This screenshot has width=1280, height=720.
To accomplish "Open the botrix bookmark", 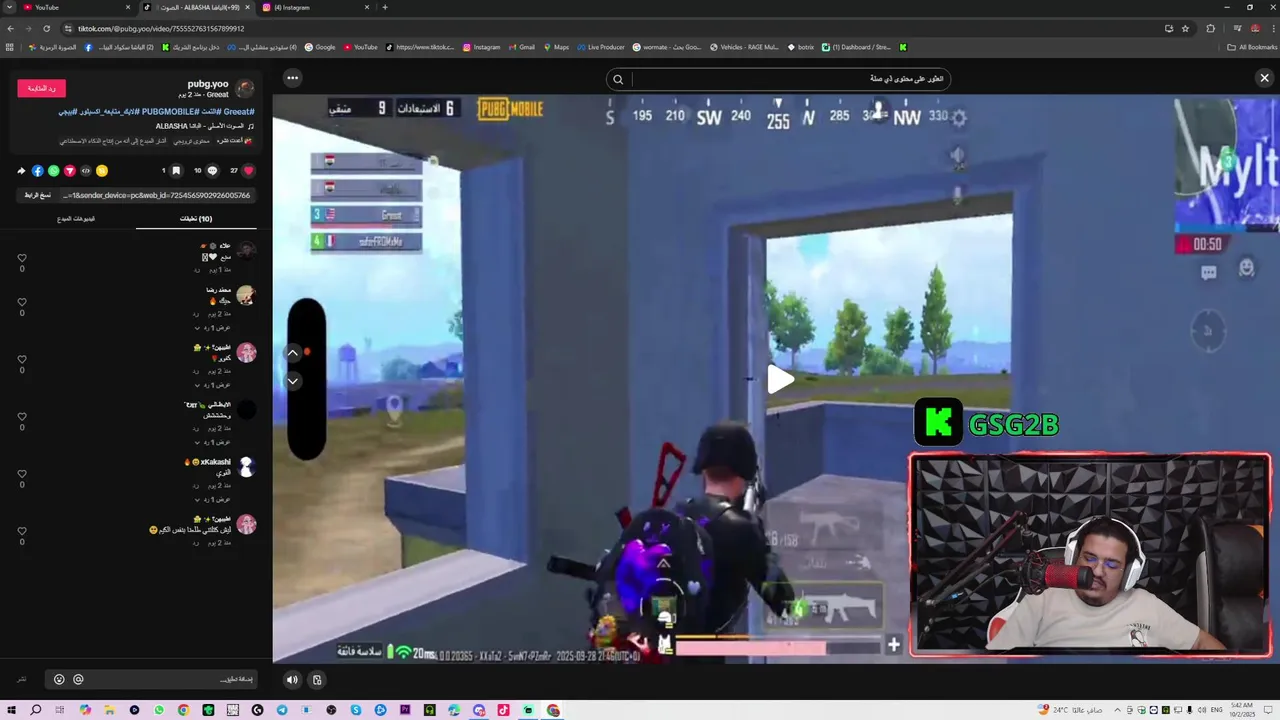I will [801, 47].
